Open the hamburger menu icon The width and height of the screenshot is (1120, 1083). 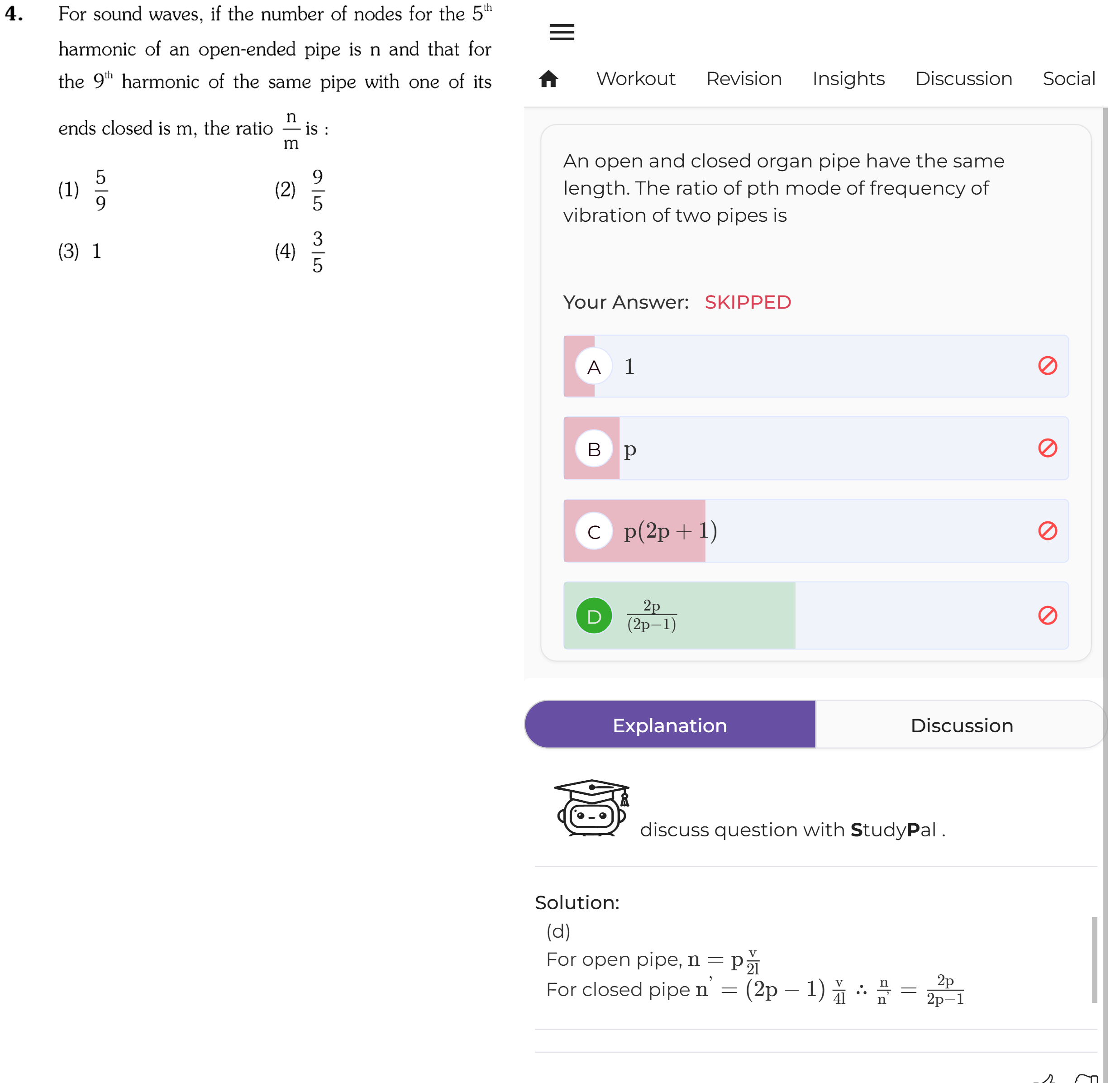[561, 32]
